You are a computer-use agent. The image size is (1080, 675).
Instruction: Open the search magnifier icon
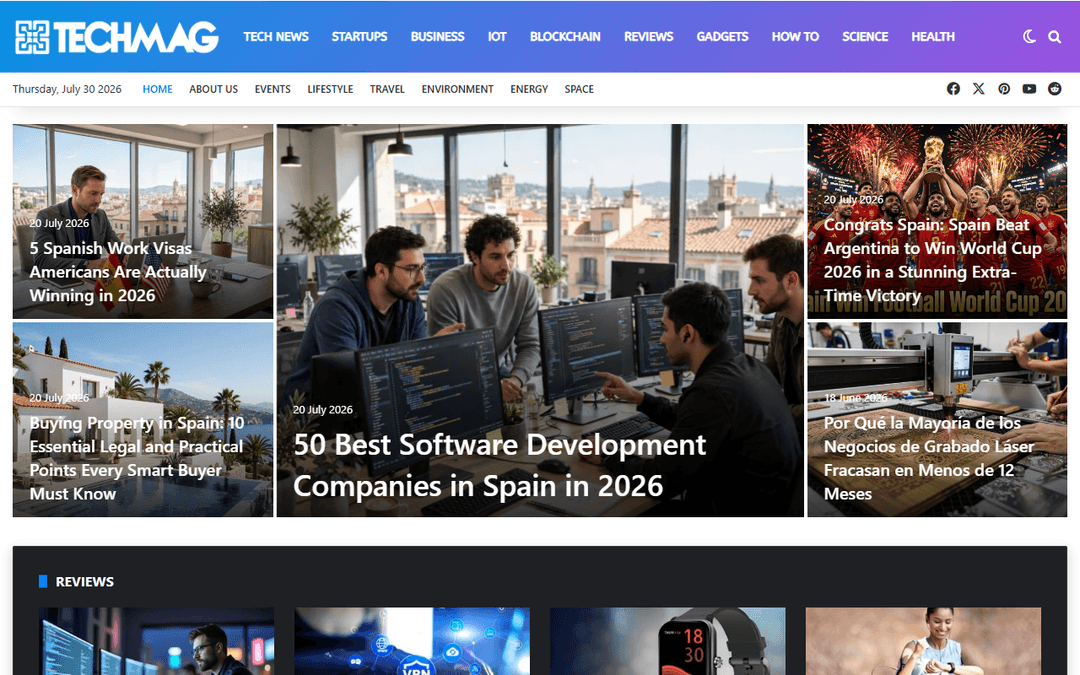1055,37
